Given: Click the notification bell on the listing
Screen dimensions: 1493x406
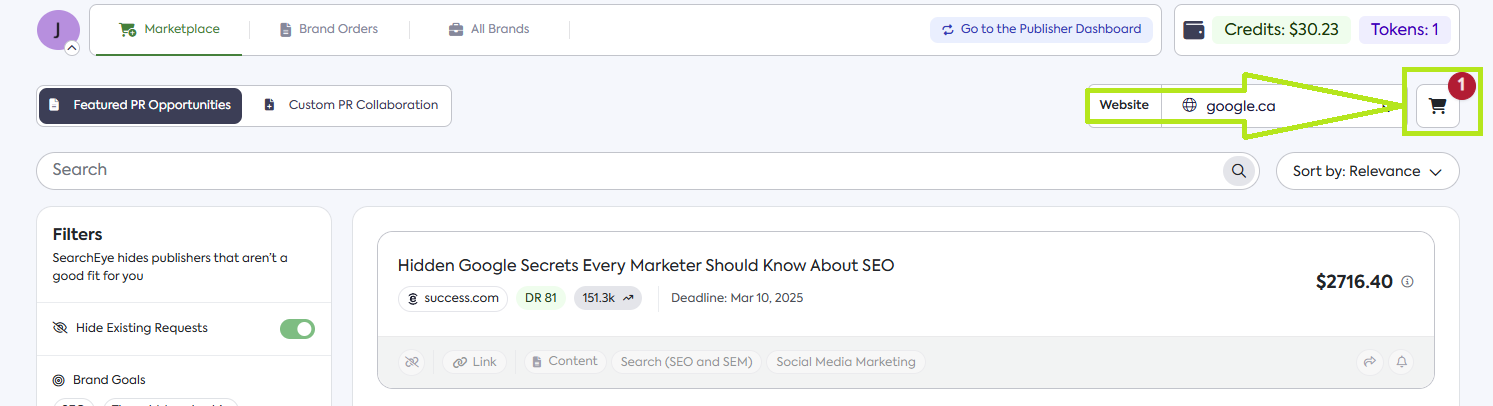Looking at the screenshot, I should pyautogui.click(x=1402, y=362).
